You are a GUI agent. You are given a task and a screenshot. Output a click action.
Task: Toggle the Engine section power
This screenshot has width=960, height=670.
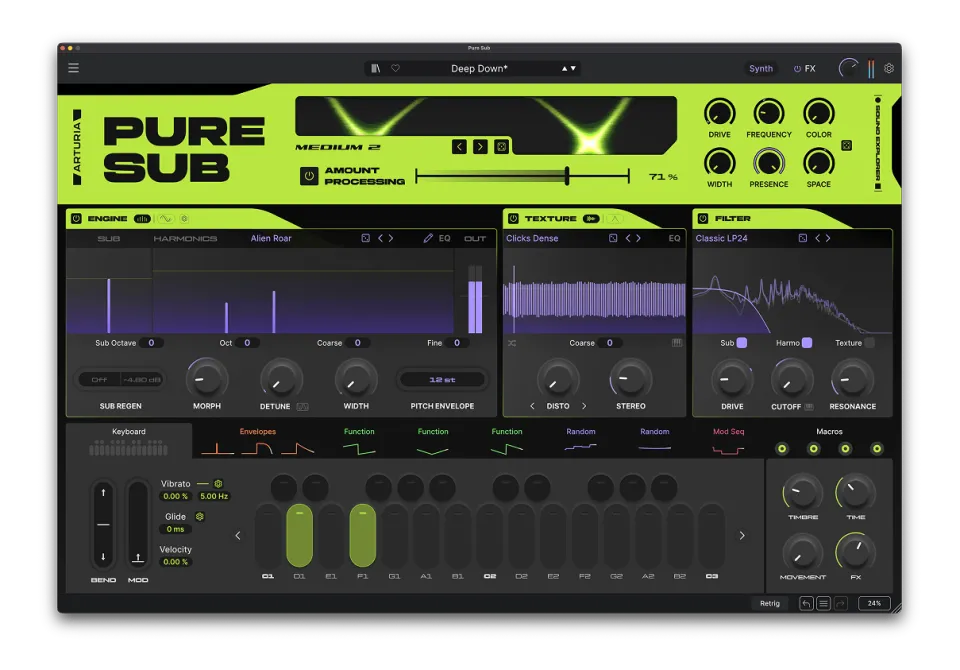click(77, 219)
